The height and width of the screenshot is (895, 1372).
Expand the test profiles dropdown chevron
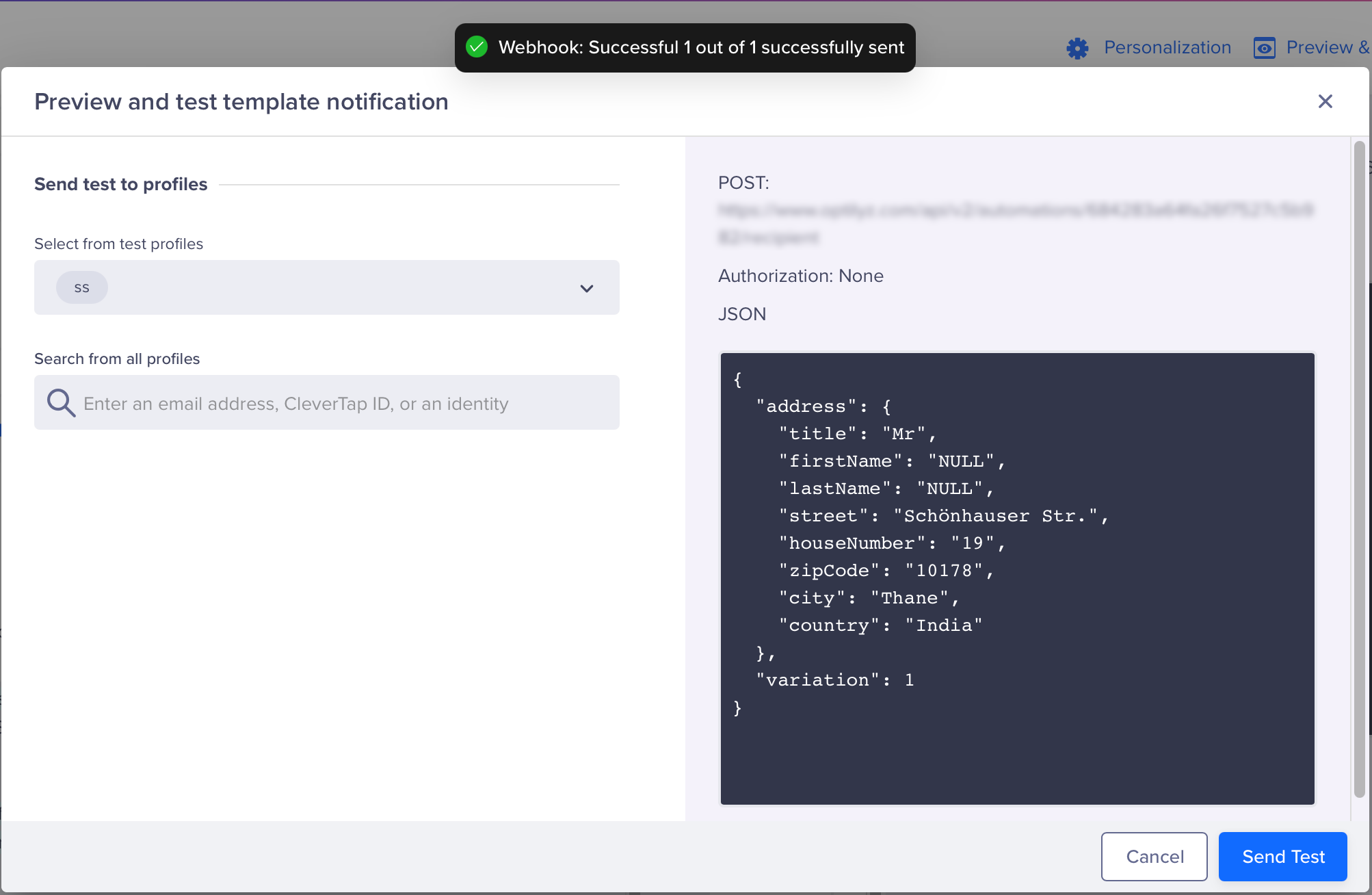click(586, 288)
